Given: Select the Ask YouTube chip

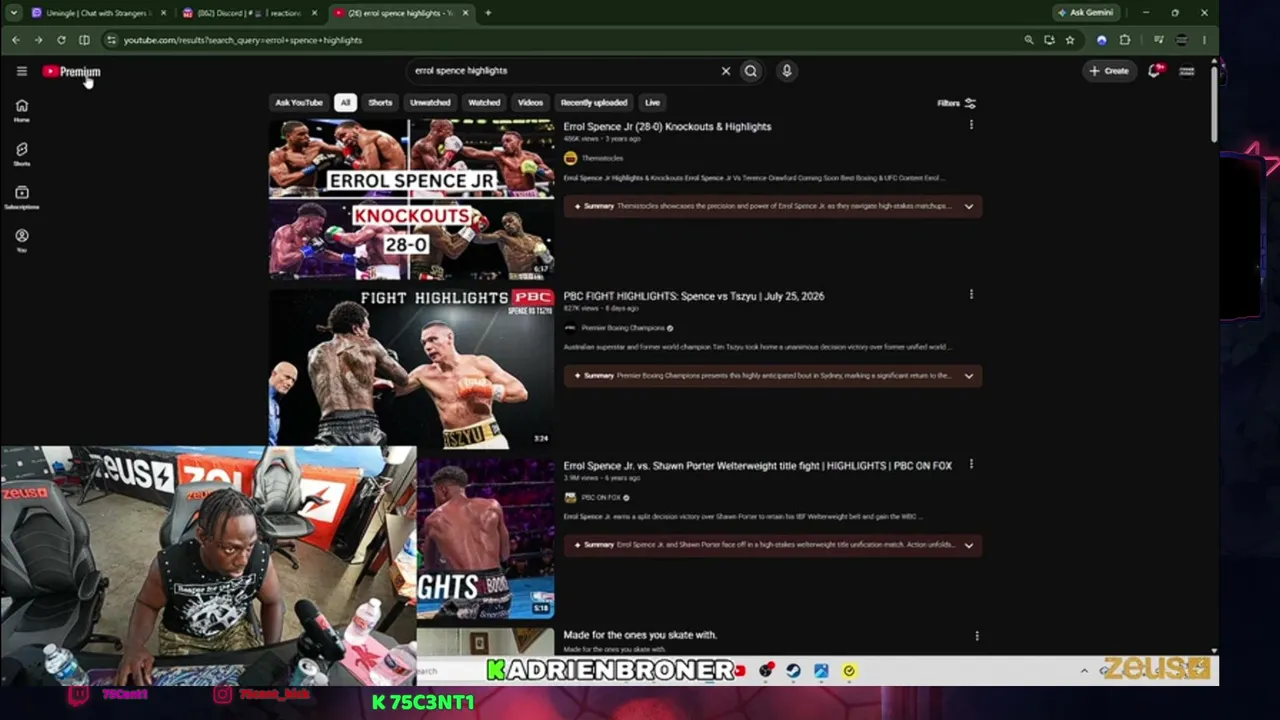Looking at the screenshot, I should (299, 102).
